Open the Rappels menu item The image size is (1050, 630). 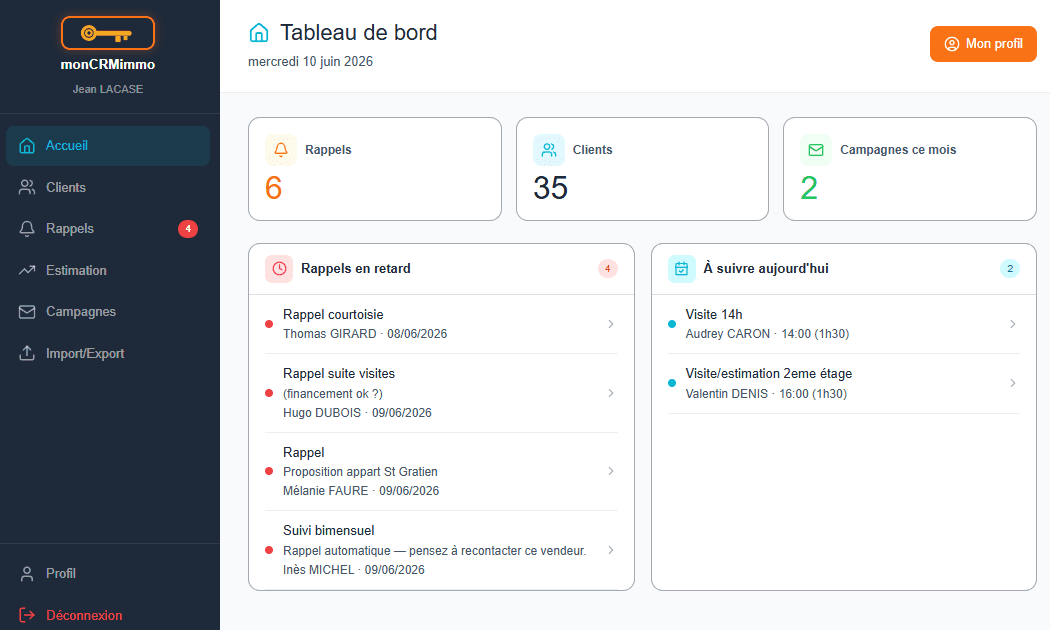pyautogui.click(x=108, y=229)
